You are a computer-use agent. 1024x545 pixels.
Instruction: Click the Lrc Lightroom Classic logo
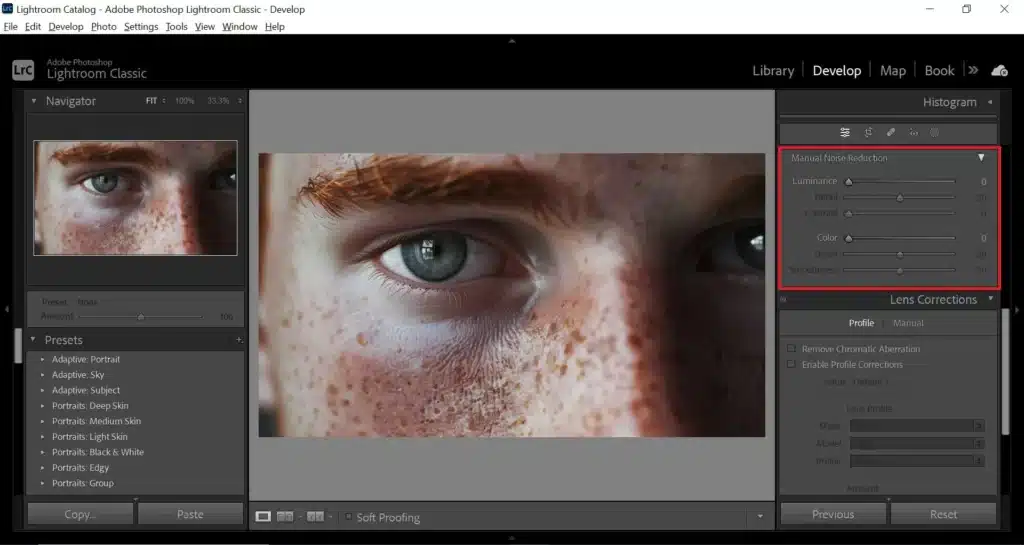click(23, 70)
